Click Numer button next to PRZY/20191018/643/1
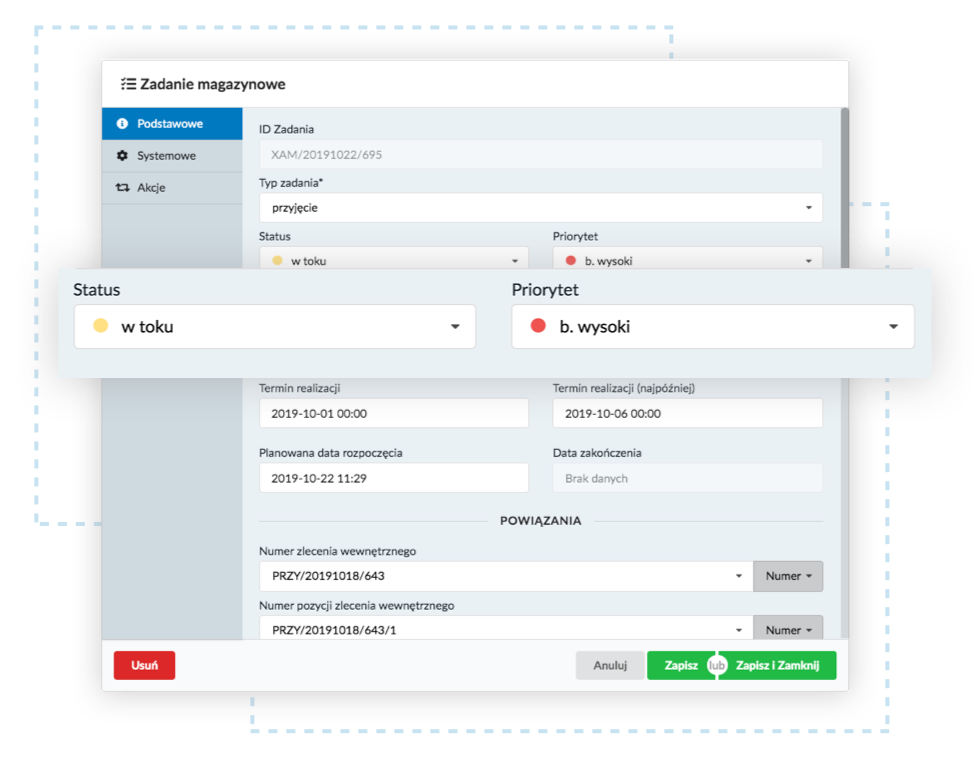 (788, 628)
